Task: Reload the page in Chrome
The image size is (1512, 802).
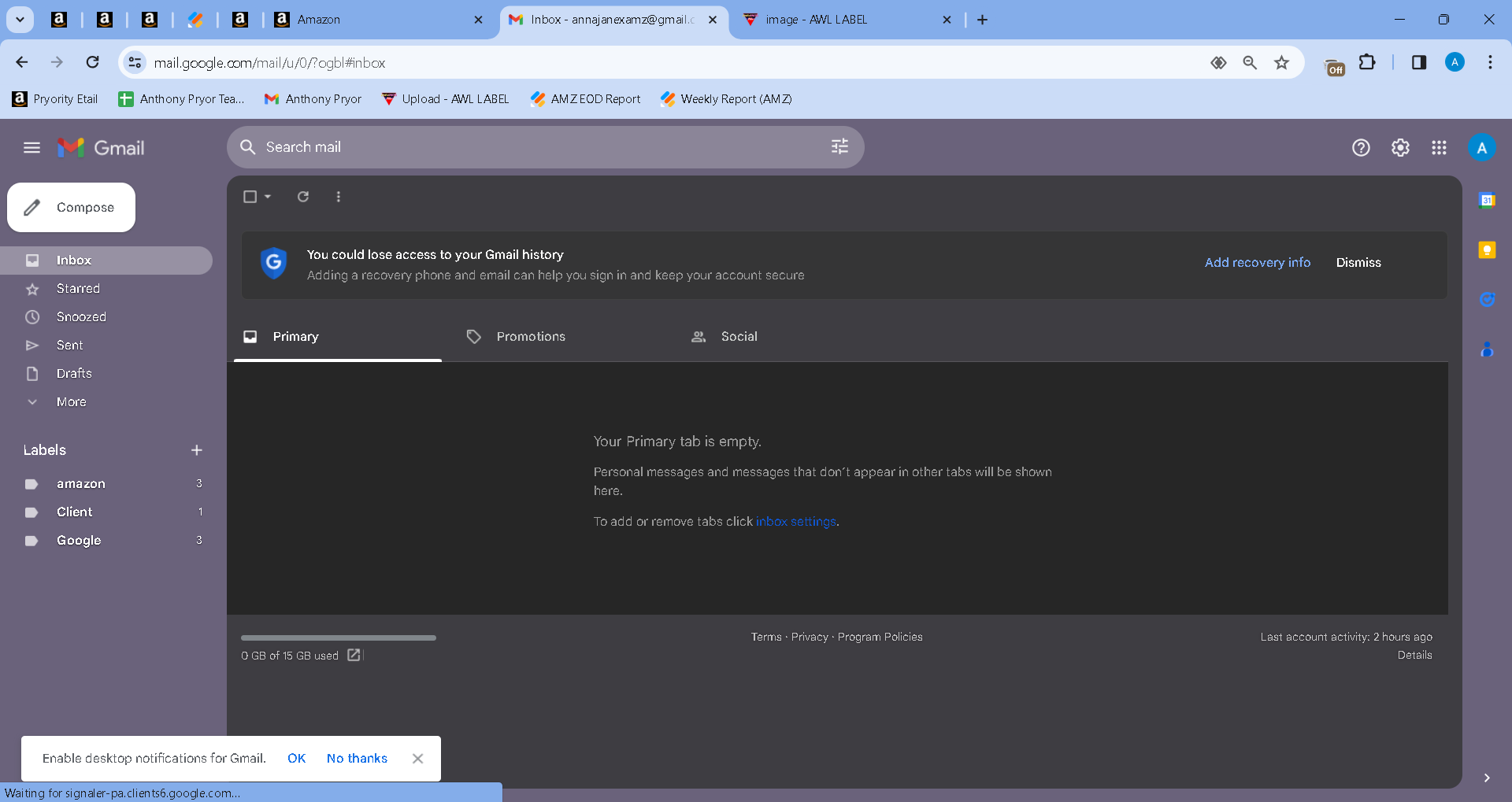Action: (93, 62)
